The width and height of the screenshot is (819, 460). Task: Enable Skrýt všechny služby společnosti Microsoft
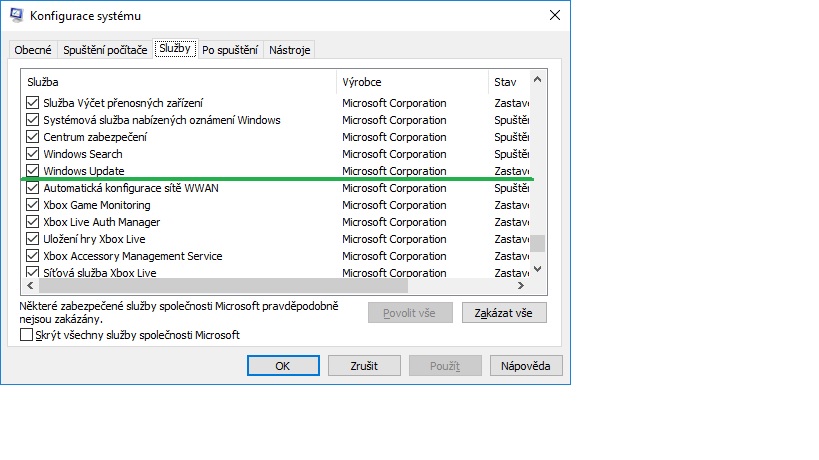27,335
